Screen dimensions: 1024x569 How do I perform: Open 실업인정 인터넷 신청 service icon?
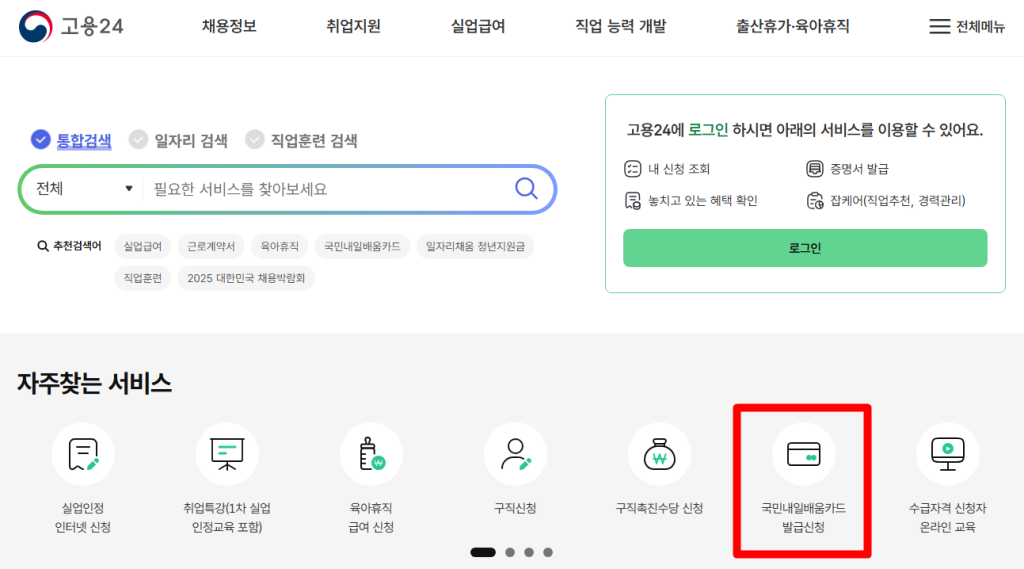(x=83, y=454)
